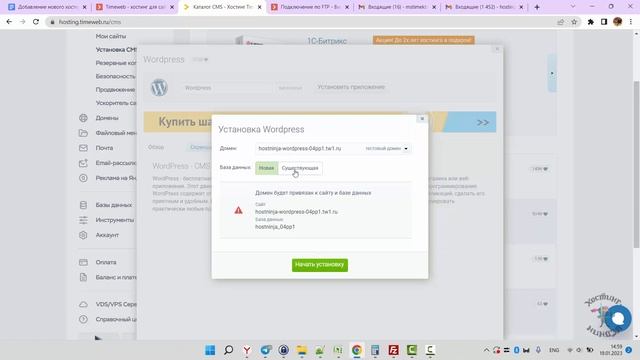The width and height of the screenshot is (640, 360).
Task: Close the background Wordpress panel
Action: [x=497, y=49]
